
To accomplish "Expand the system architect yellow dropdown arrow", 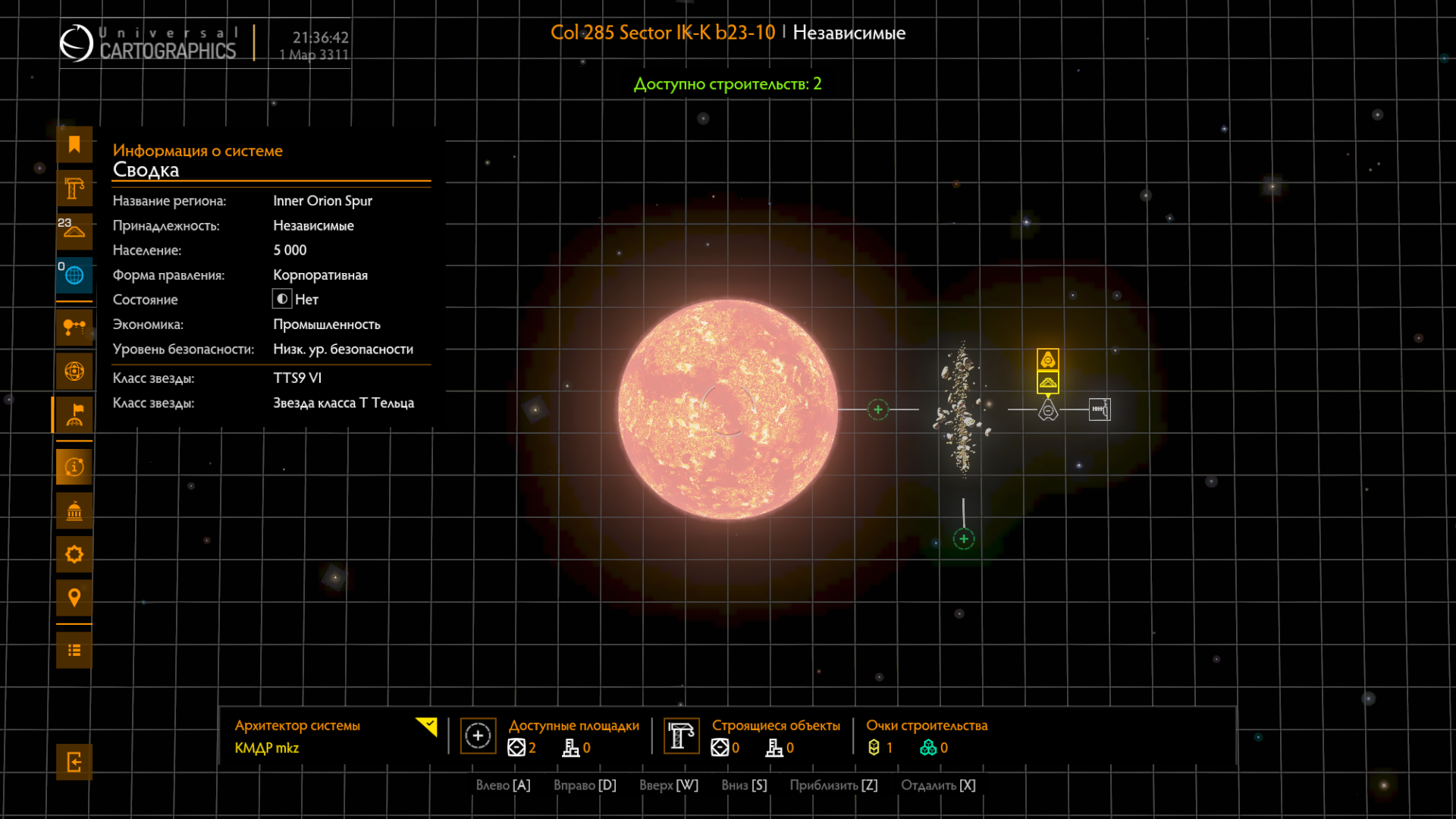I will [x=427, y=726].
